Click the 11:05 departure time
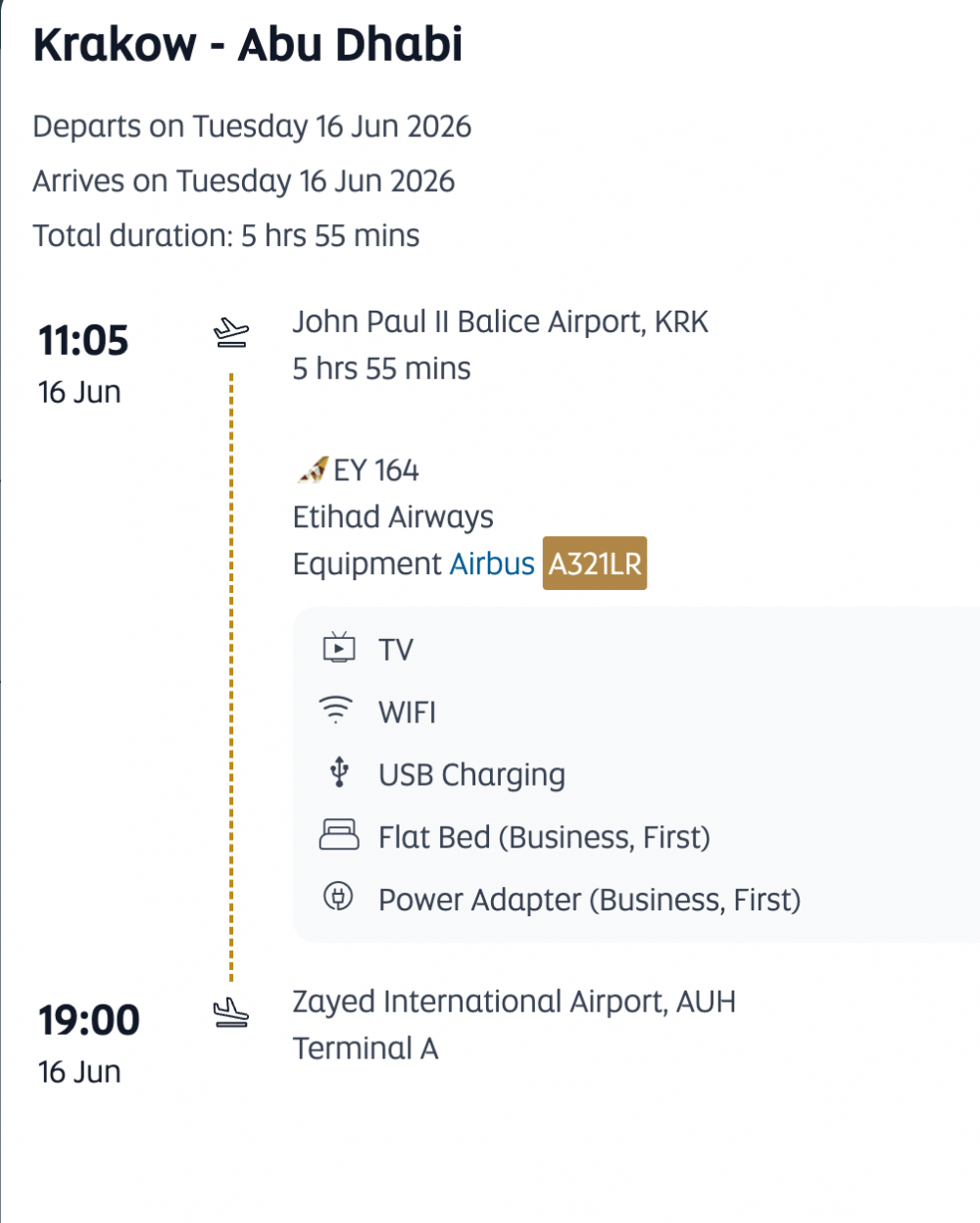This screenshot has width=980, height=1223. tap(83, 340)
